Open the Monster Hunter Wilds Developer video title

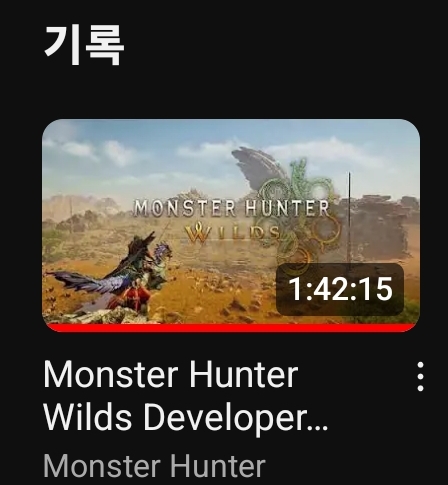pos(185,396)
